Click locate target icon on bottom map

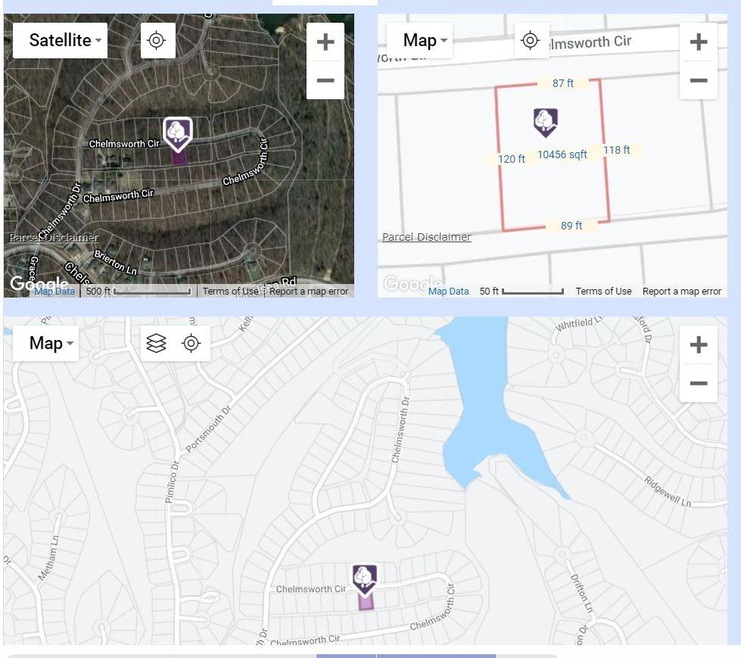coord(191,344)
